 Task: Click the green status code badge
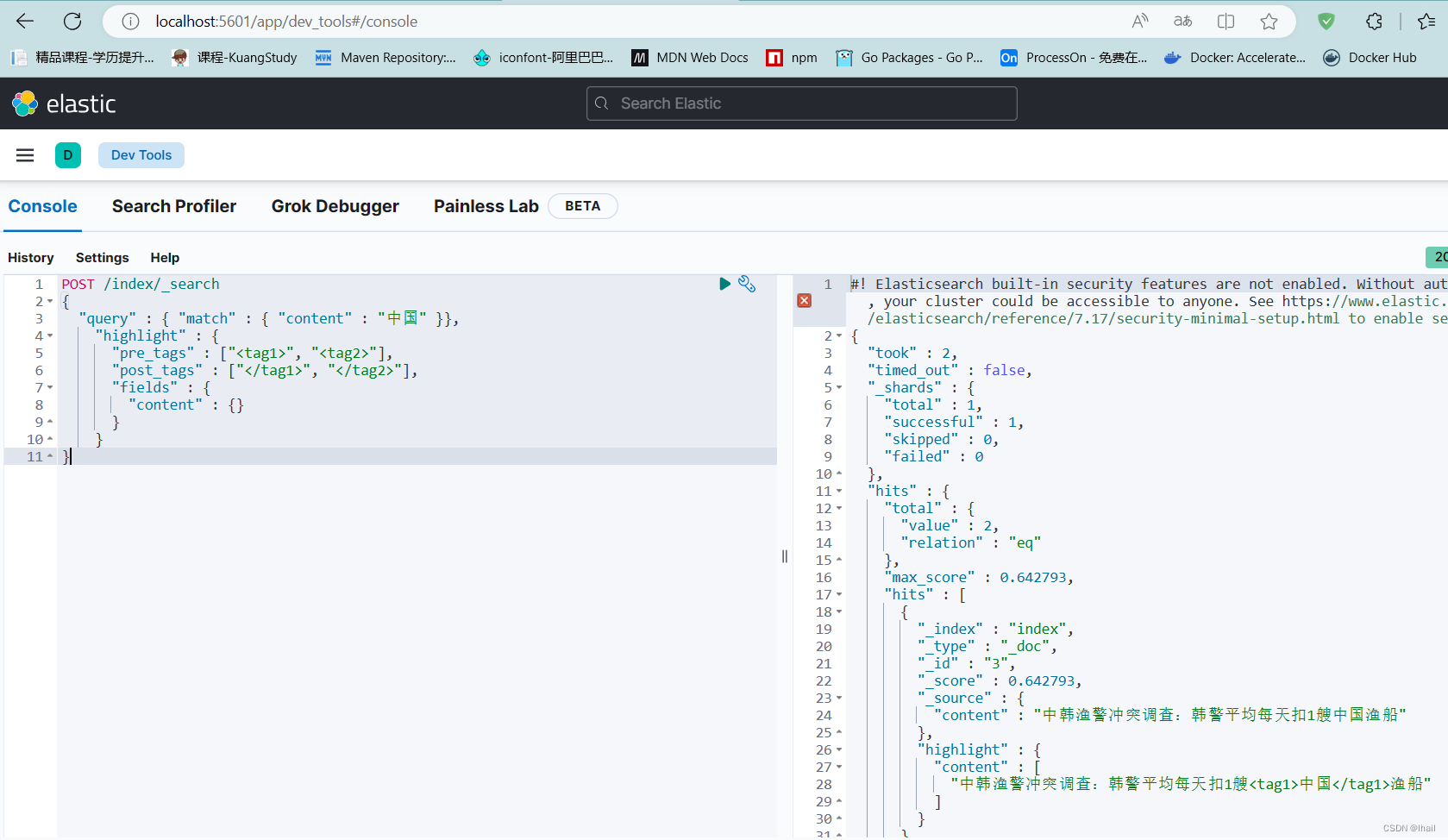1437,257
